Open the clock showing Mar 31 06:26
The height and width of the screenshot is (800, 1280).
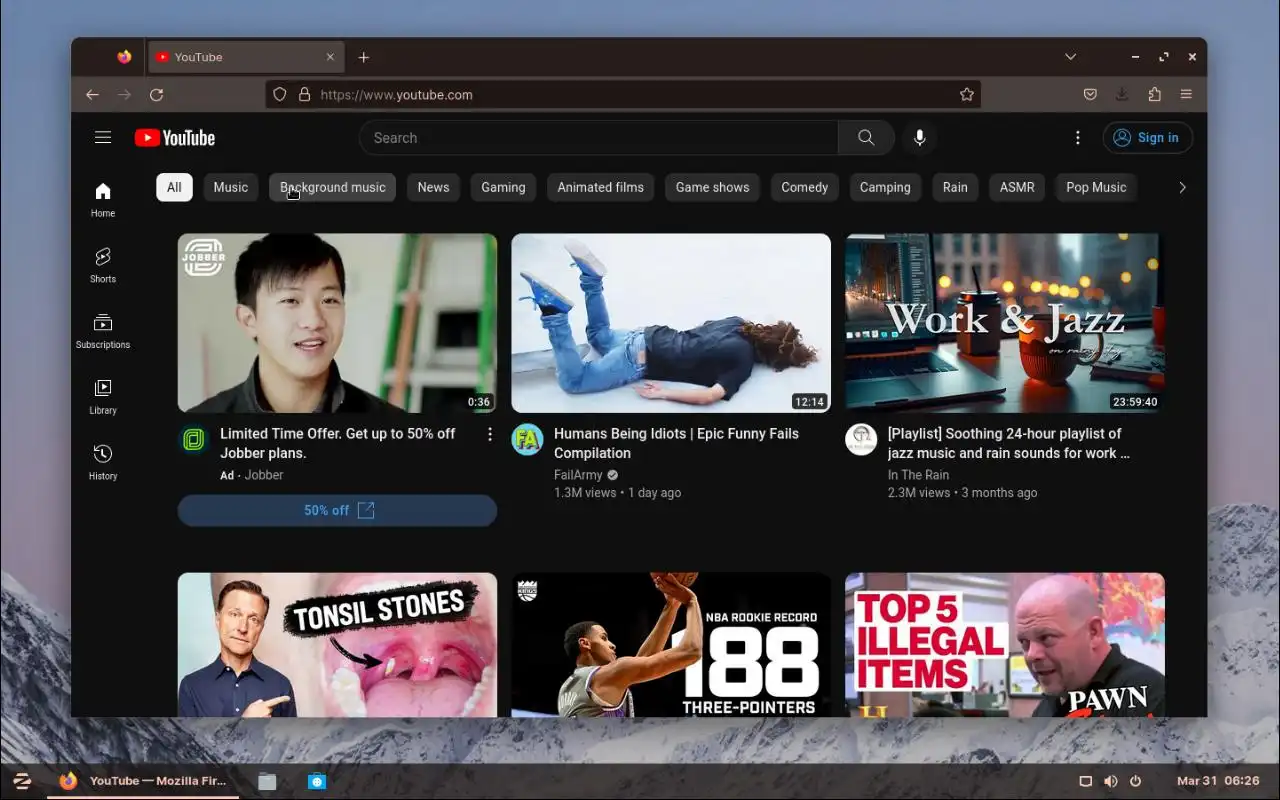point(1218,781)
